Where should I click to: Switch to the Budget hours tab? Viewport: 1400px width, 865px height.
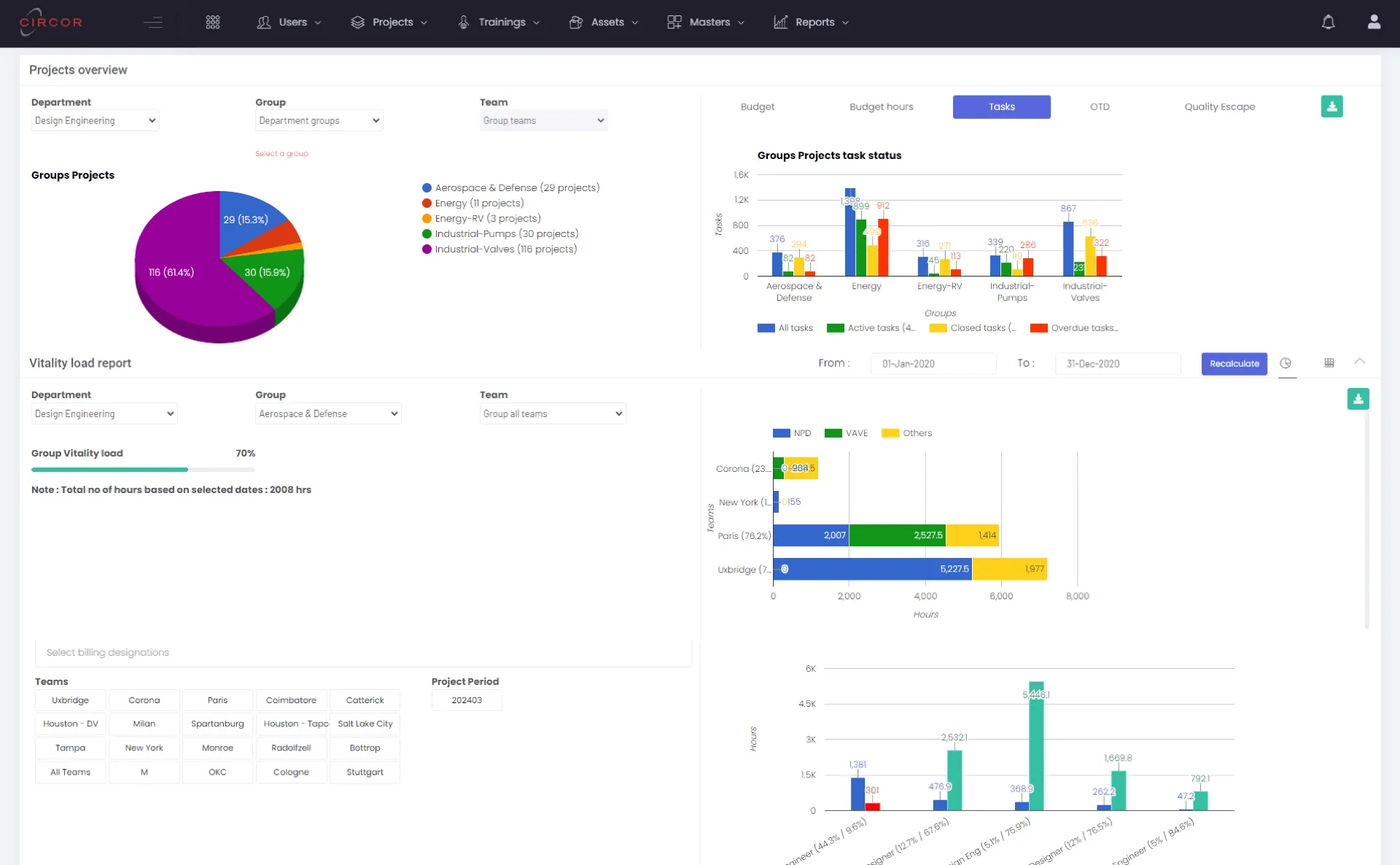pyautogui.click(x=881, y=107)
